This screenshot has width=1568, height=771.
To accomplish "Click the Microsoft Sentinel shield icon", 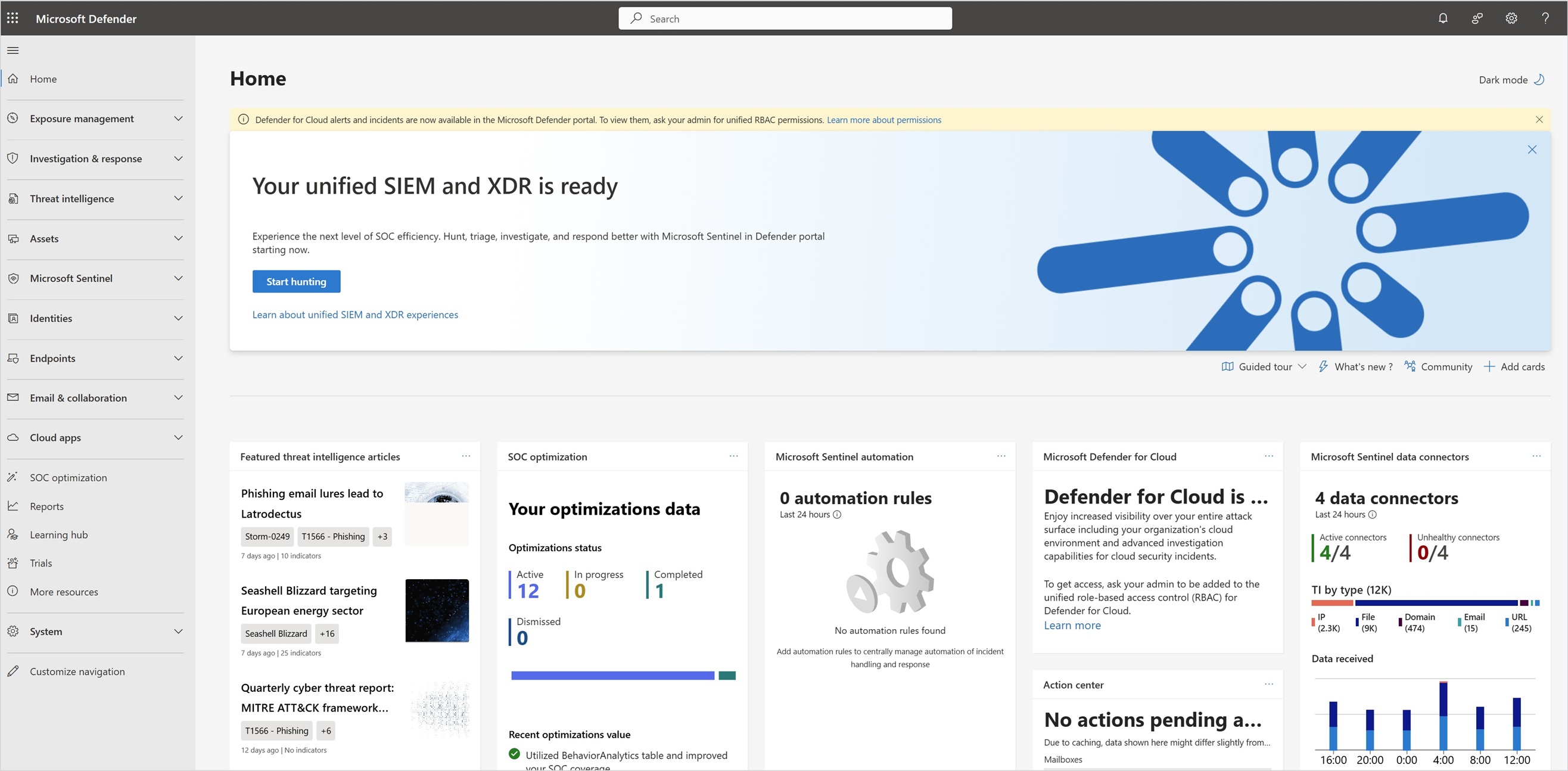I will pos(13,278).
